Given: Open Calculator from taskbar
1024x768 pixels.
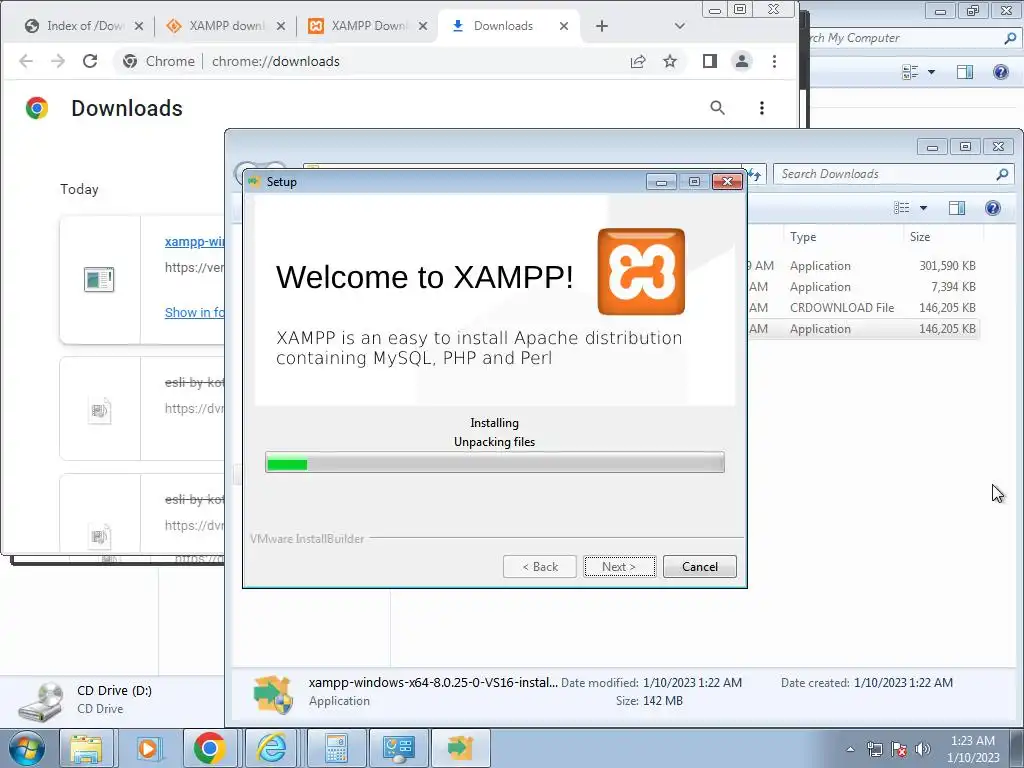Looking at the screenshot, I should pyautogui.click(x=336, y=748).
